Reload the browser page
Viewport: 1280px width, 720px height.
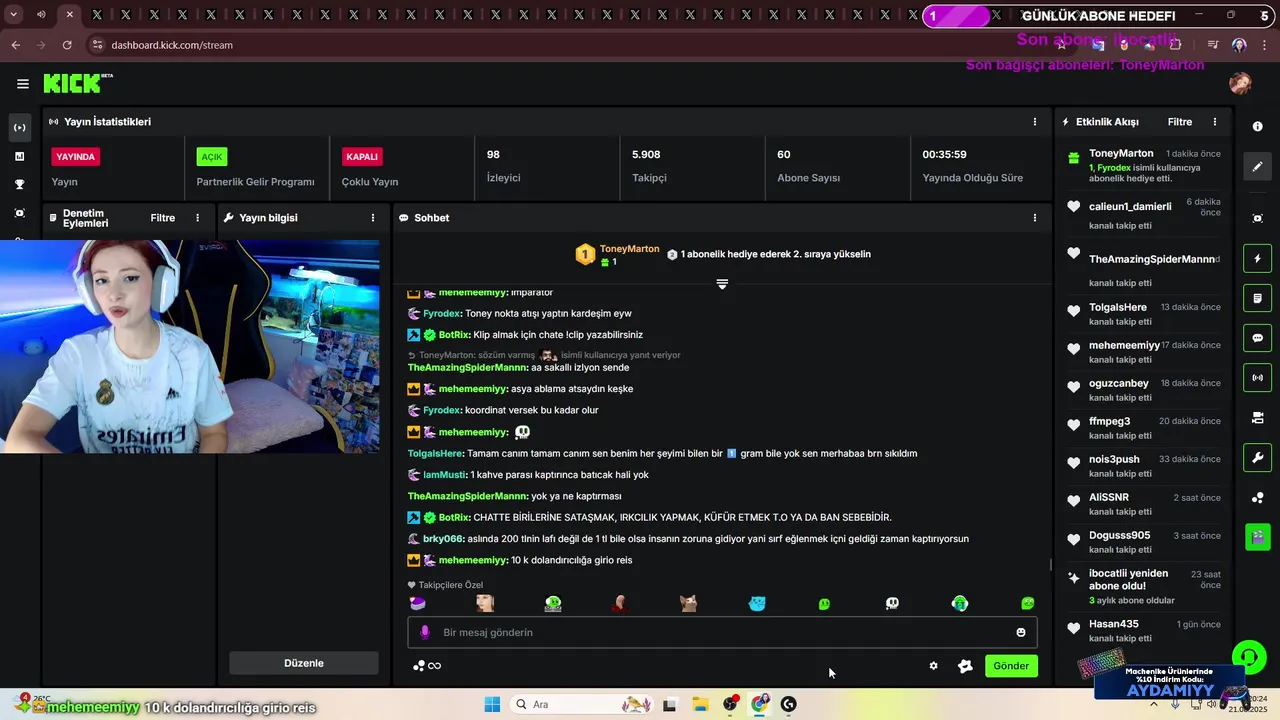67,45
